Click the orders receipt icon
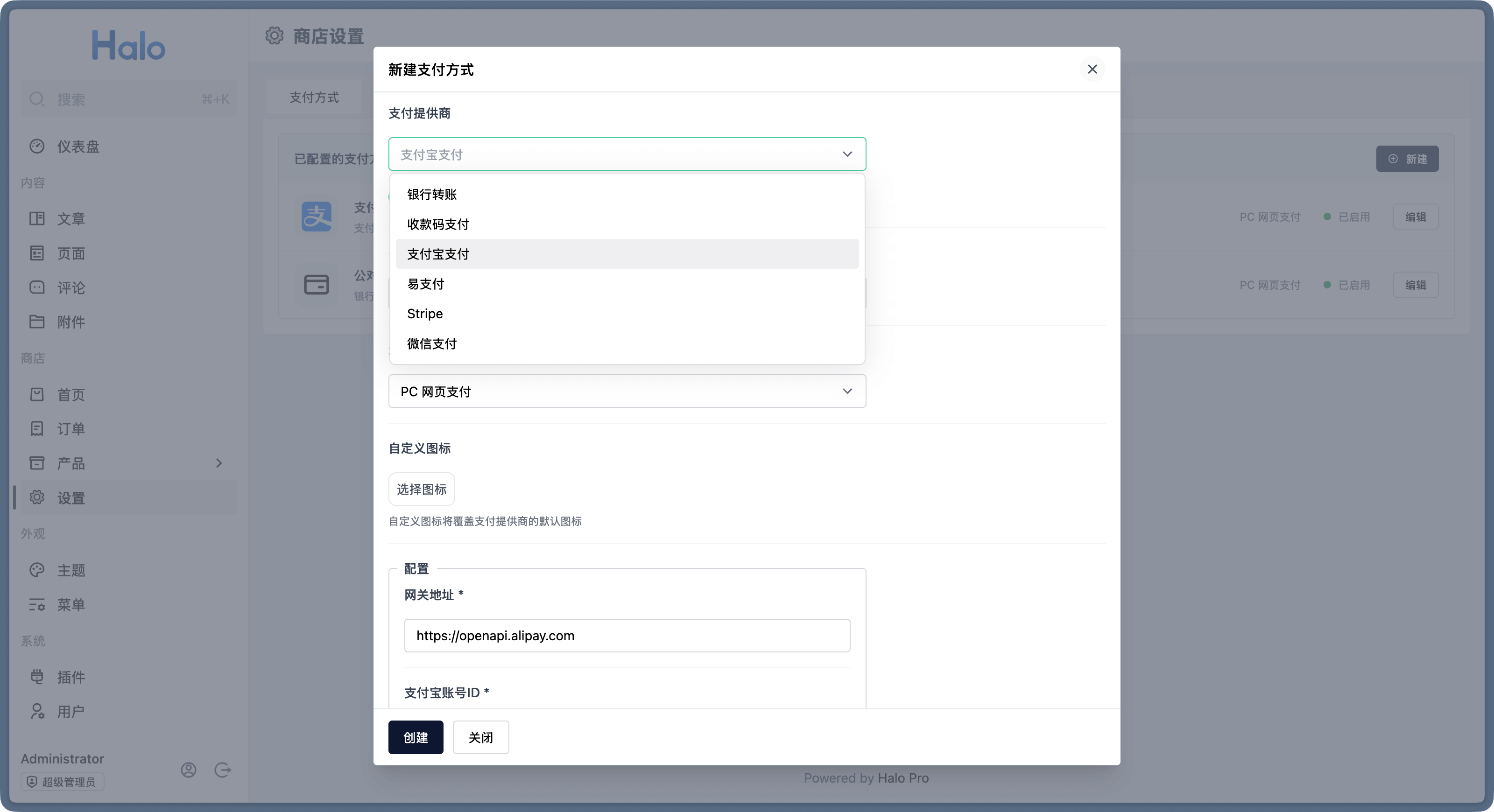Image resolution: width=1494 pixels, height=812 pixels. coord(37,428)
